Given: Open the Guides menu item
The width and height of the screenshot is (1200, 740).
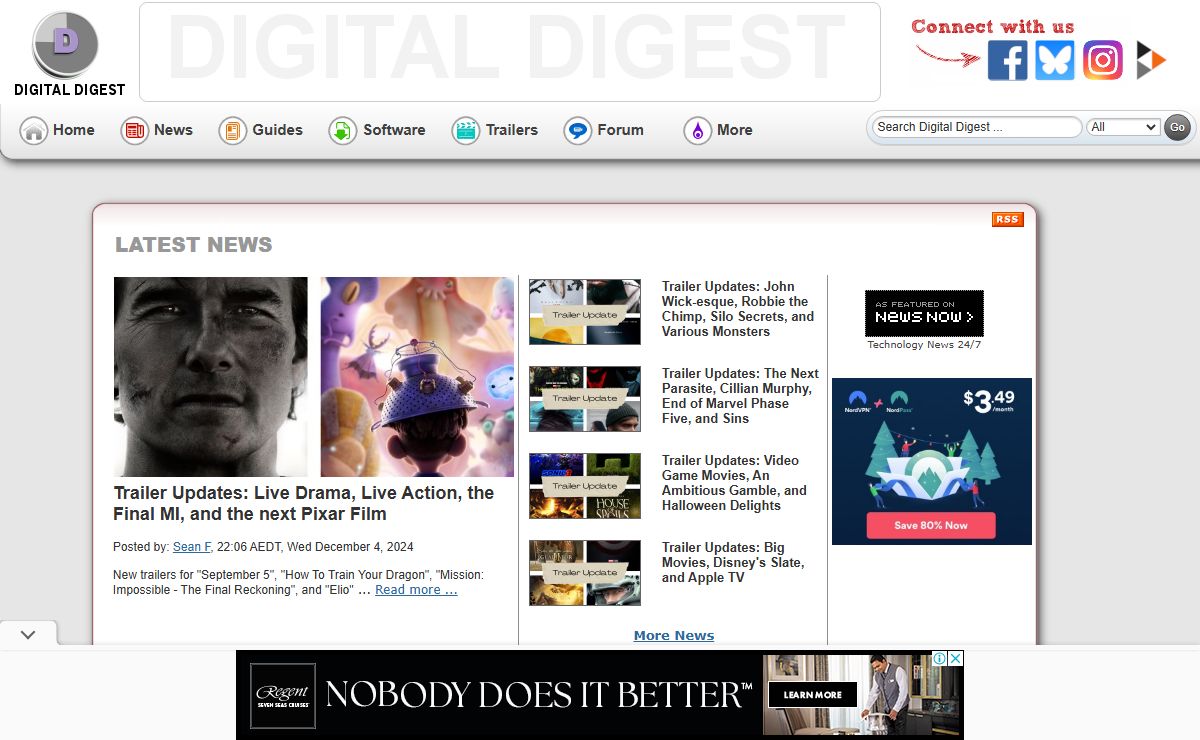Looking at the screenshot, I should pyautogui.click(x=278, y=130).
